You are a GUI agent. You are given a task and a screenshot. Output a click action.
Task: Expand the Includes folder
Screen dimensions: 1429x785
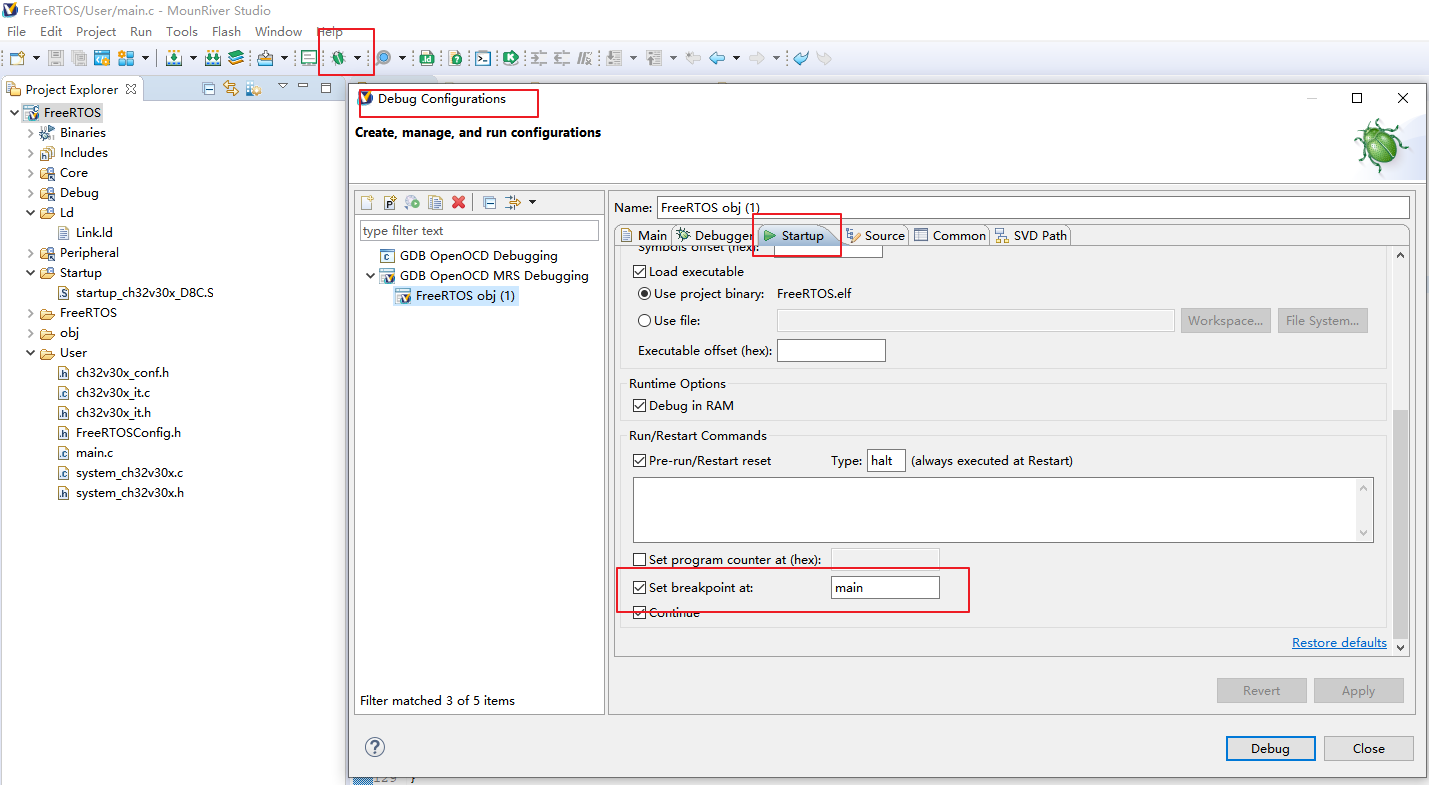point(30,153)
